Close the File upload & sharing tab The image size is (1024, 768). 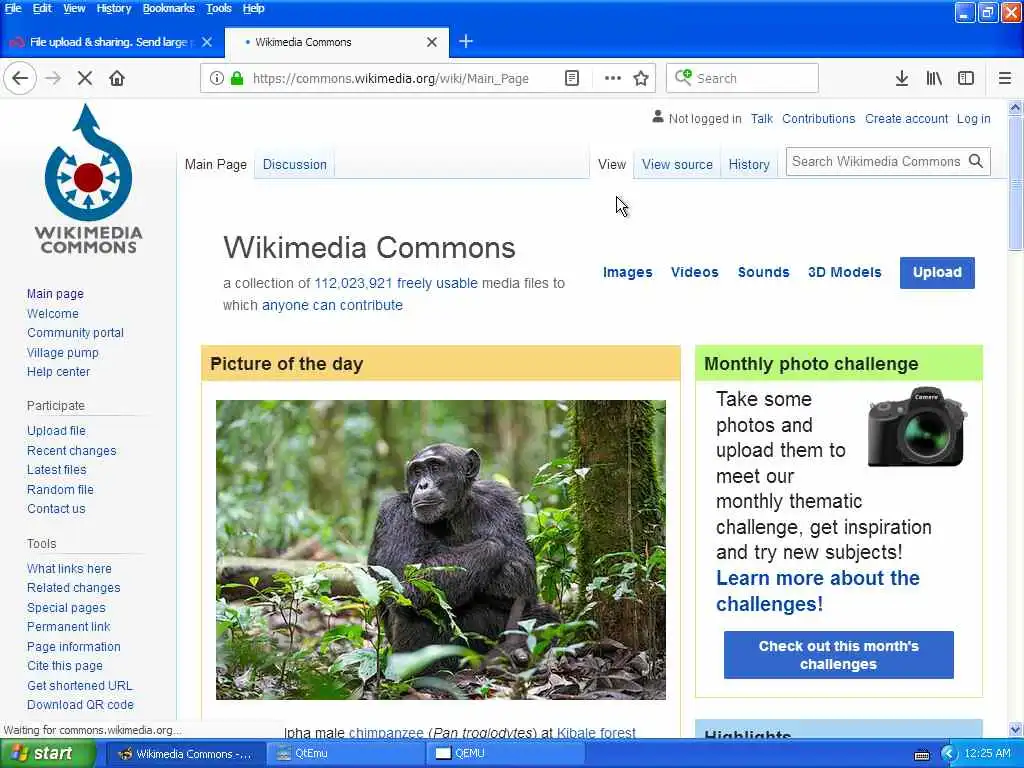(x=207, y=42)
